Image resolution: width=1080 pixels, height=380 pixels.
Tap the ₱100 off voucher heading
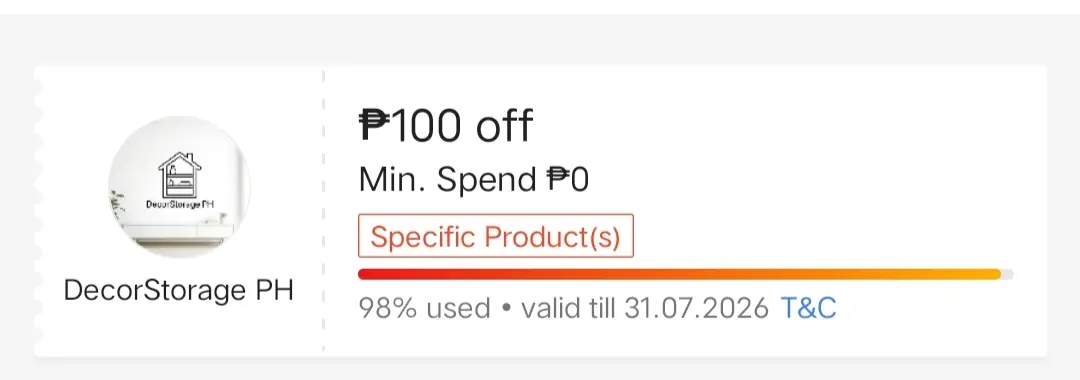[x=446, y=125]
